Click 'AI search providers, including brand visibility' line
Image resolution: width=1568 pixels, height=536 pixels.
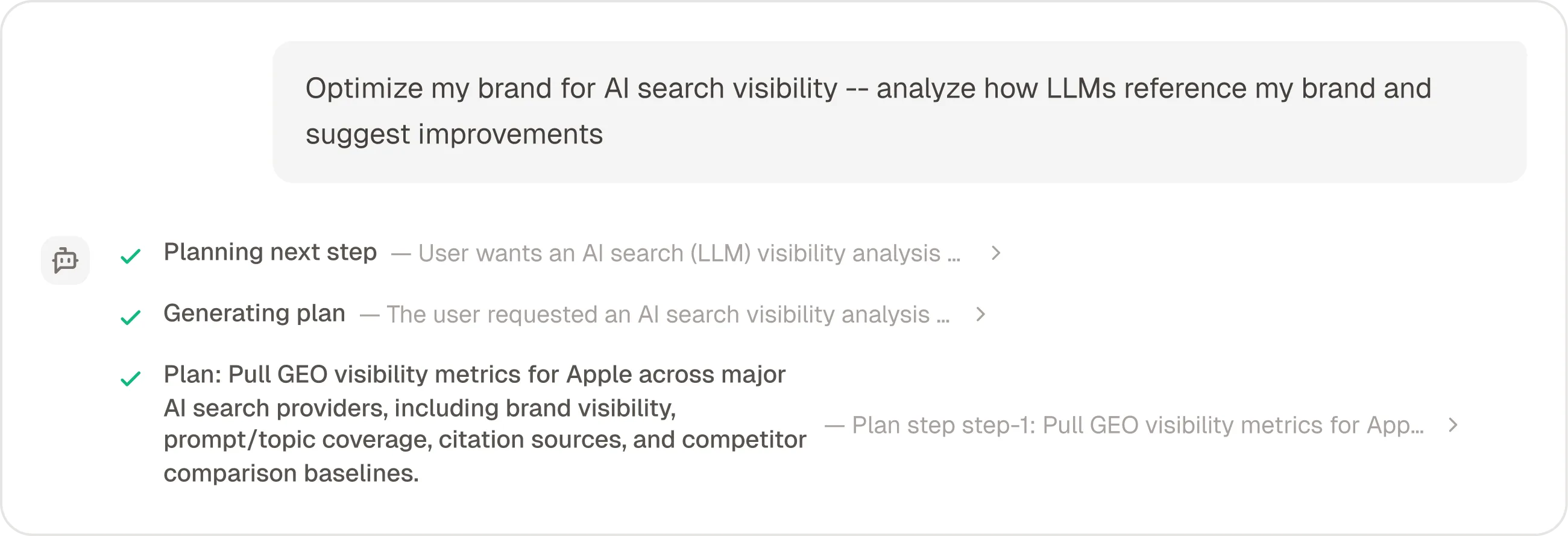tap(420, 408)
